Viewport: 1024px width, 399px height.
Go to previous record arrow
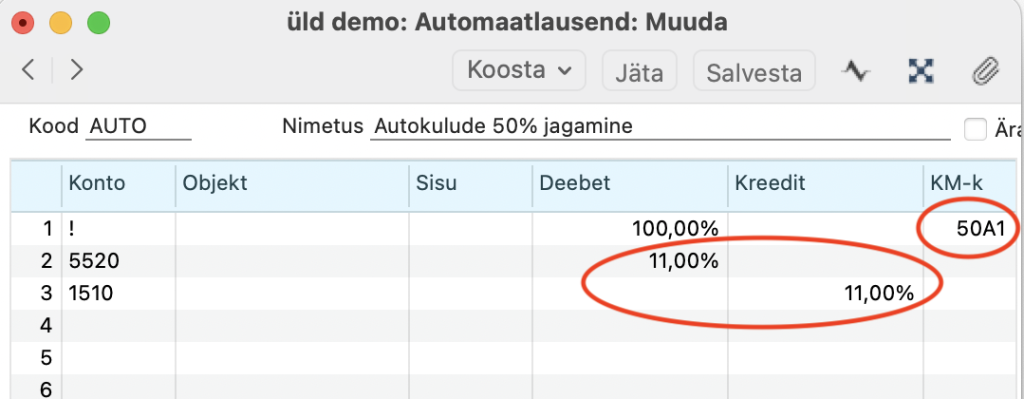(x=28, y=69)
